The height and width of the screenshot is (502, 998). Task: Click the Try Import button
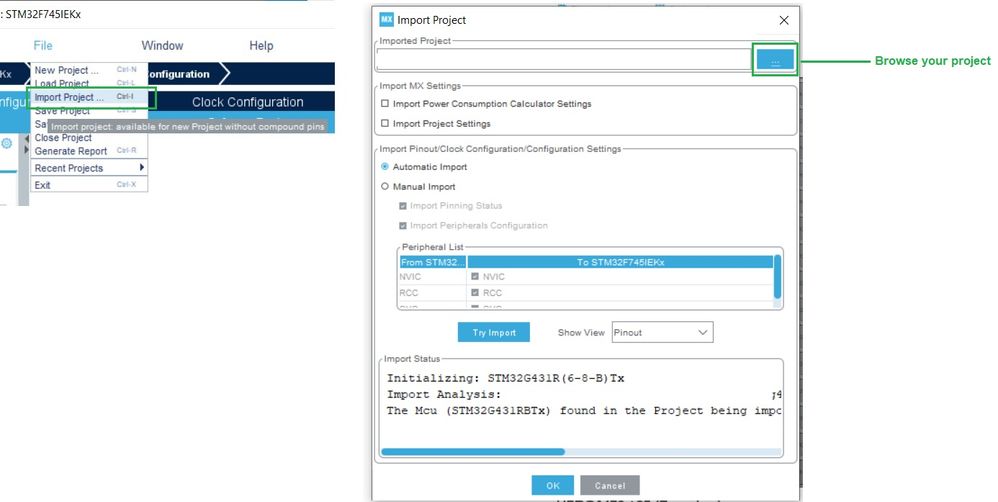point(493,332)
